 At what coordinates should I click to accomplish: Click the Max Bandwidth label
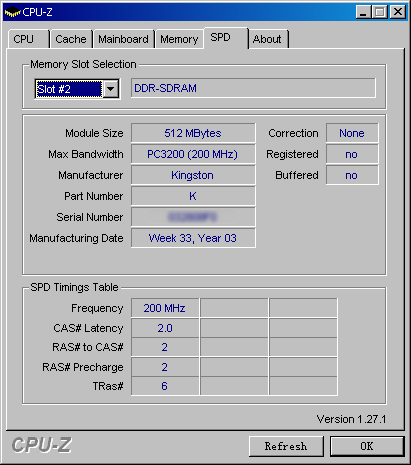(x=86, y=154)
